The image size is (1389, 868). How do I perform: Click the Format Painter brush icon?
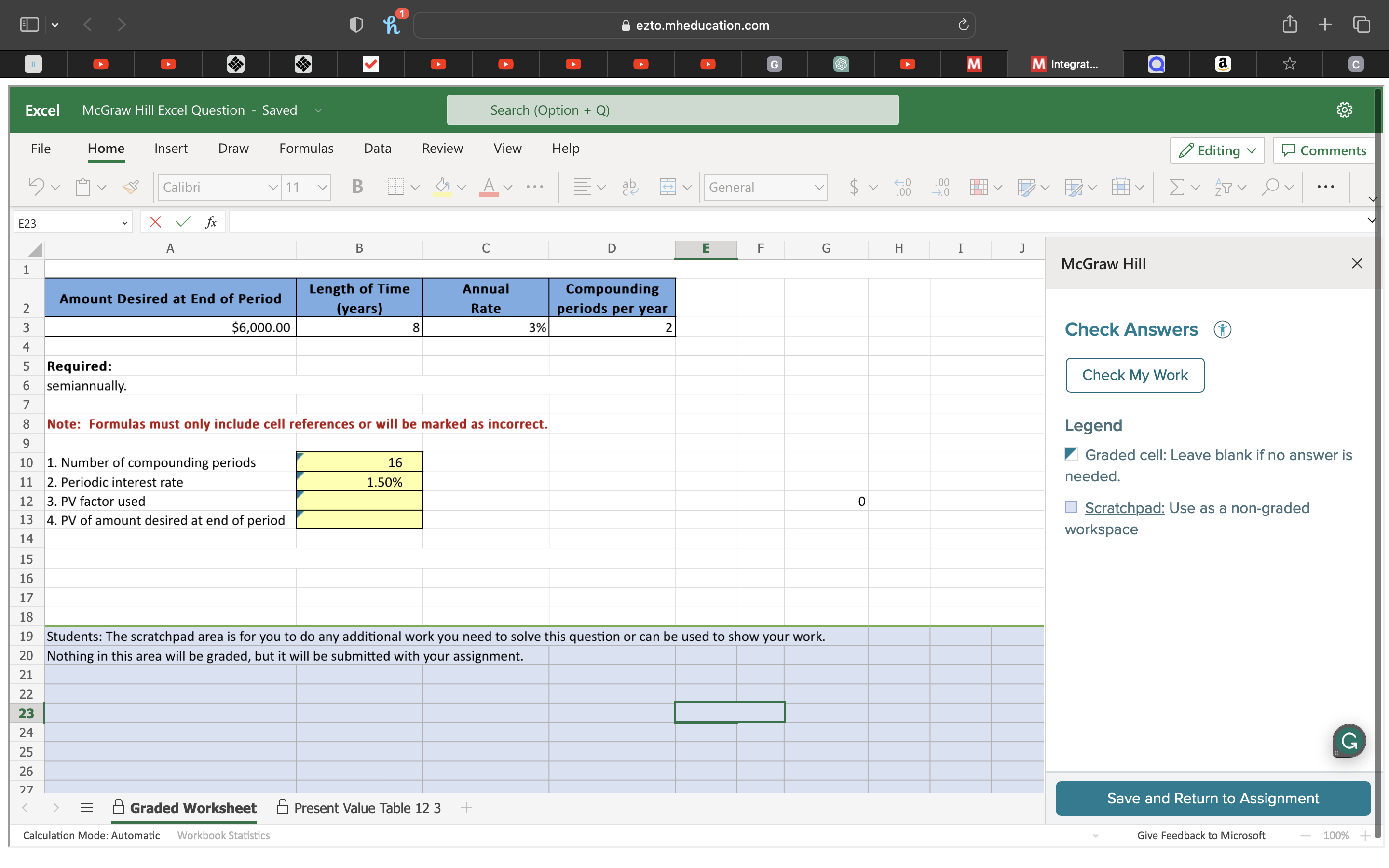131,187
